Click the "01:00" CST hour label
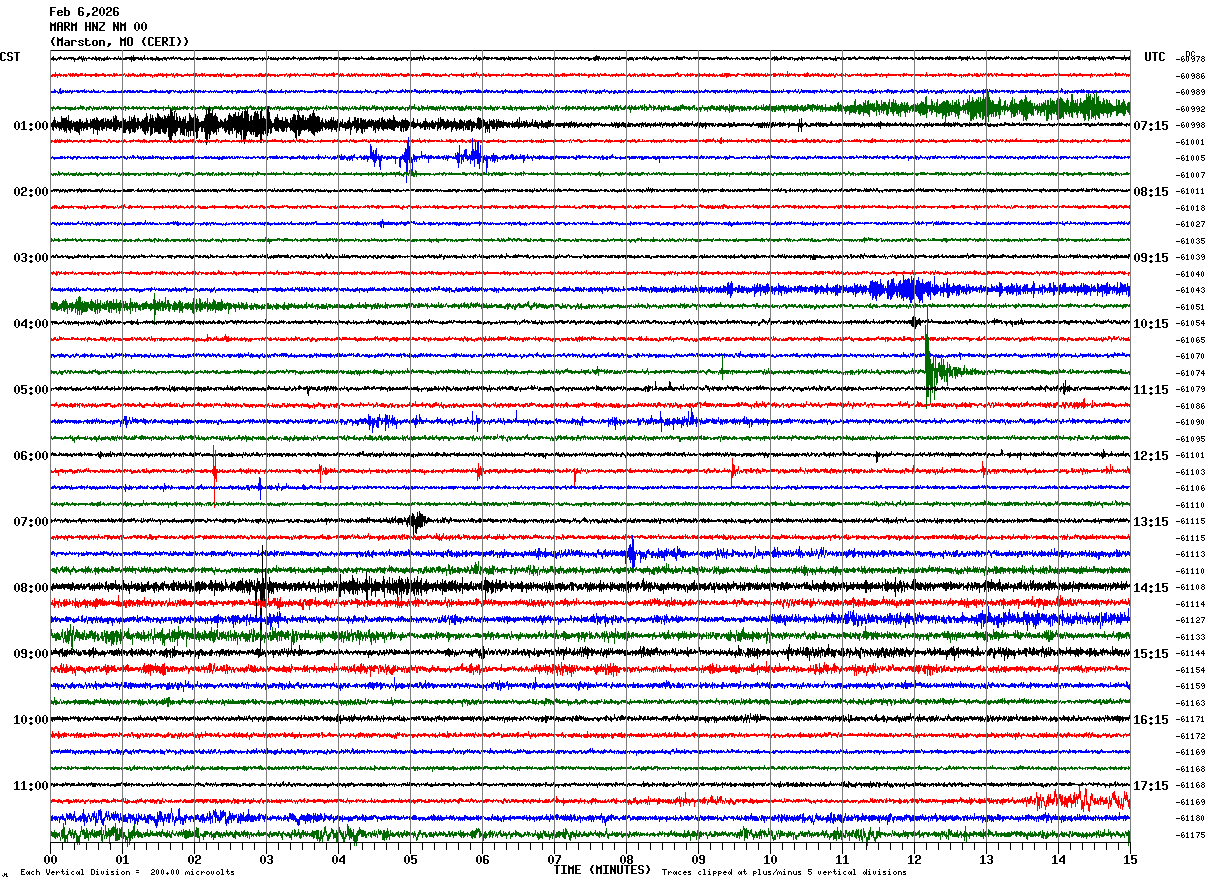The height and width of the screenshot is (886, 1210). [x=31, y=126]
